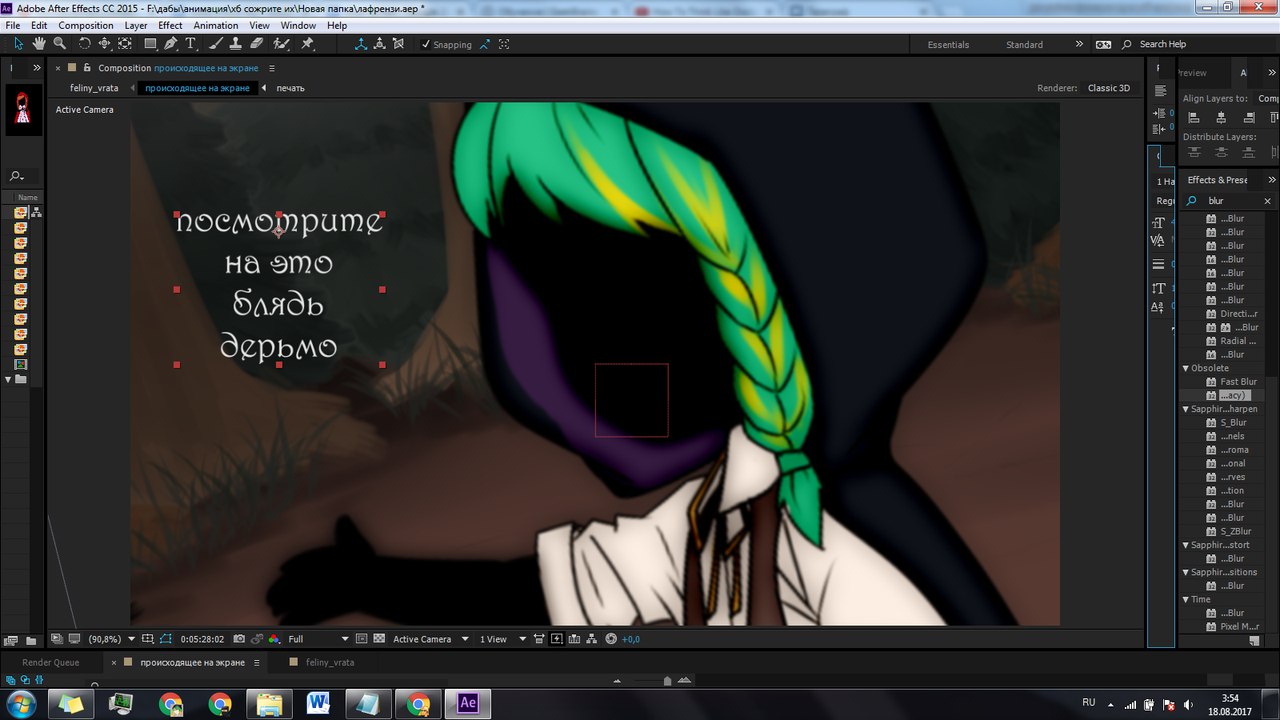The height and width of the screenshot is (720, 1280).
Task: Select the Roto Brush tool
Action: pos(282,44)
